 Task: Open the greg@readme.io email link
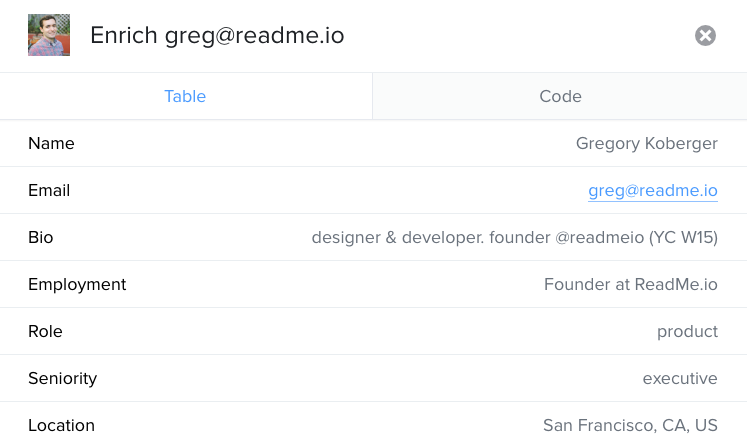653,191
